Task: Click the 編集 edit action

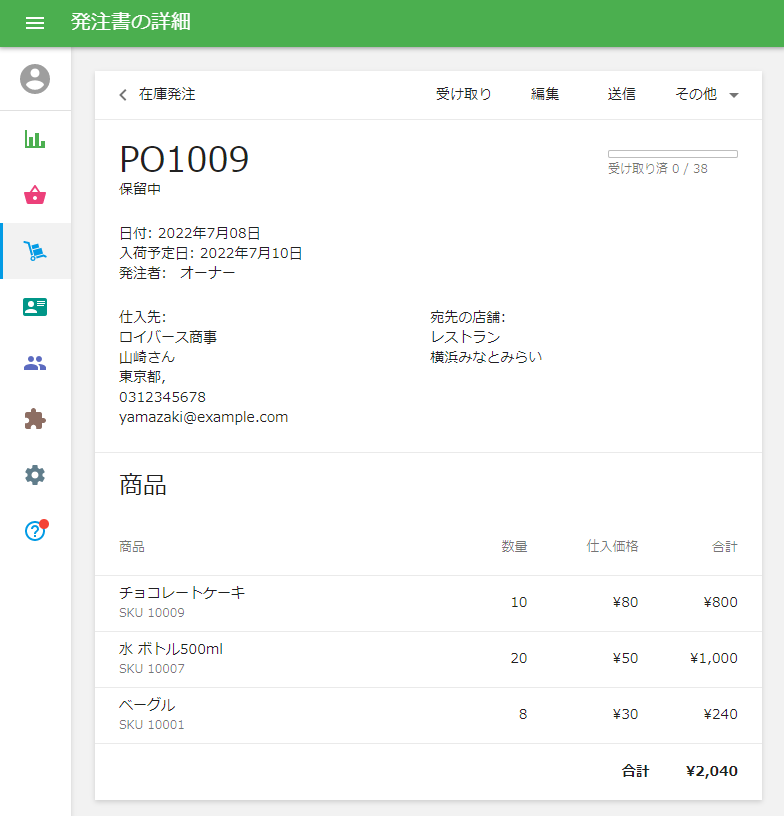Action: [545, 94]
